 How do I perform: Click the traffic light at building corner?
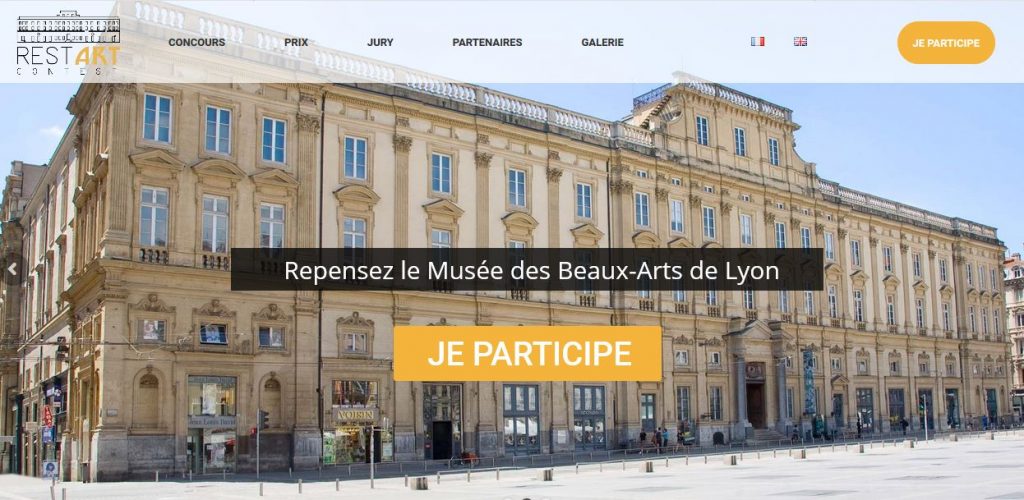pos(261,420)
